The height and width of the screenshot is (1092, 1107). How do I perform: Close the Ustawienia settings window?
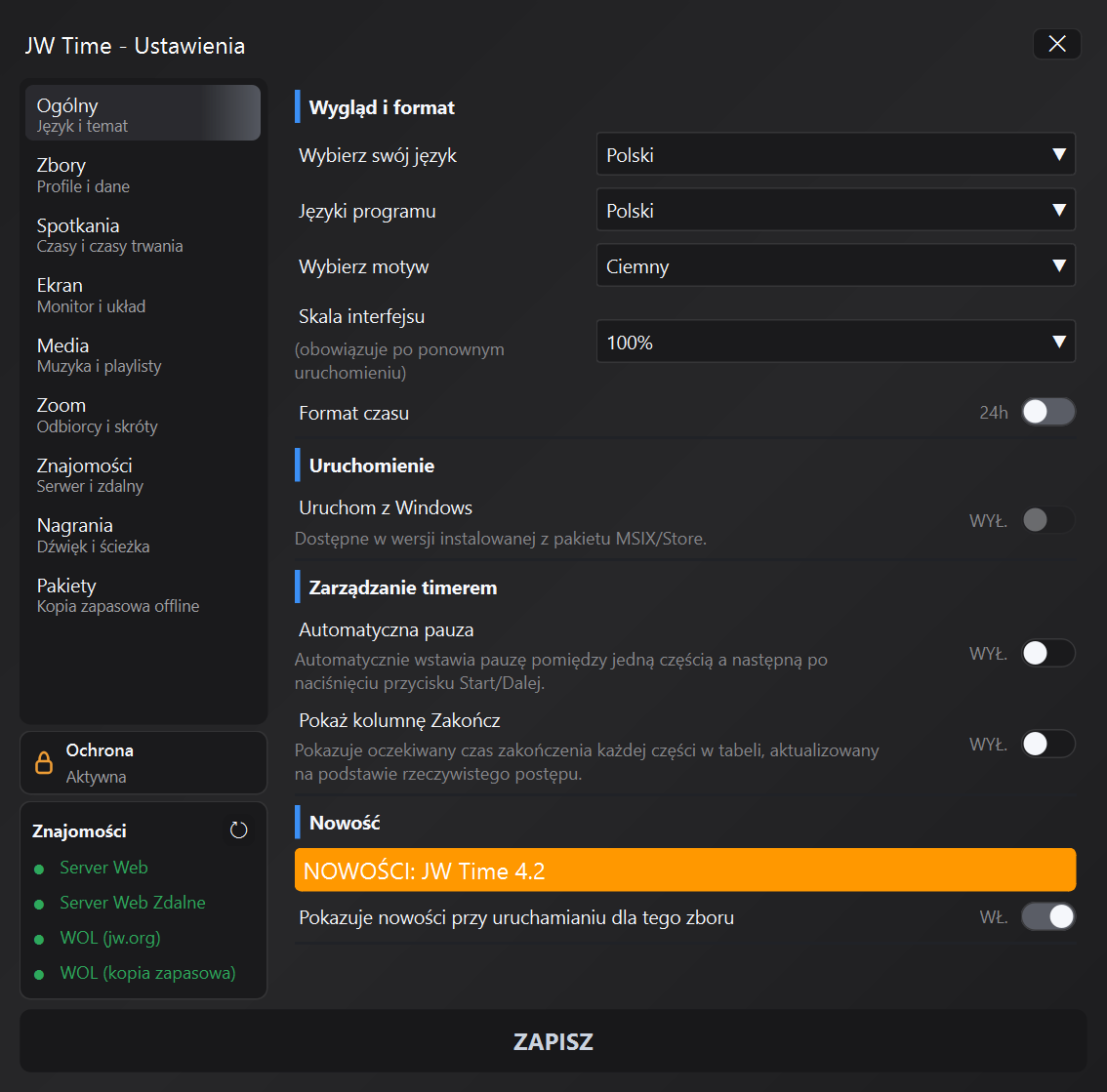point(1057,44)
